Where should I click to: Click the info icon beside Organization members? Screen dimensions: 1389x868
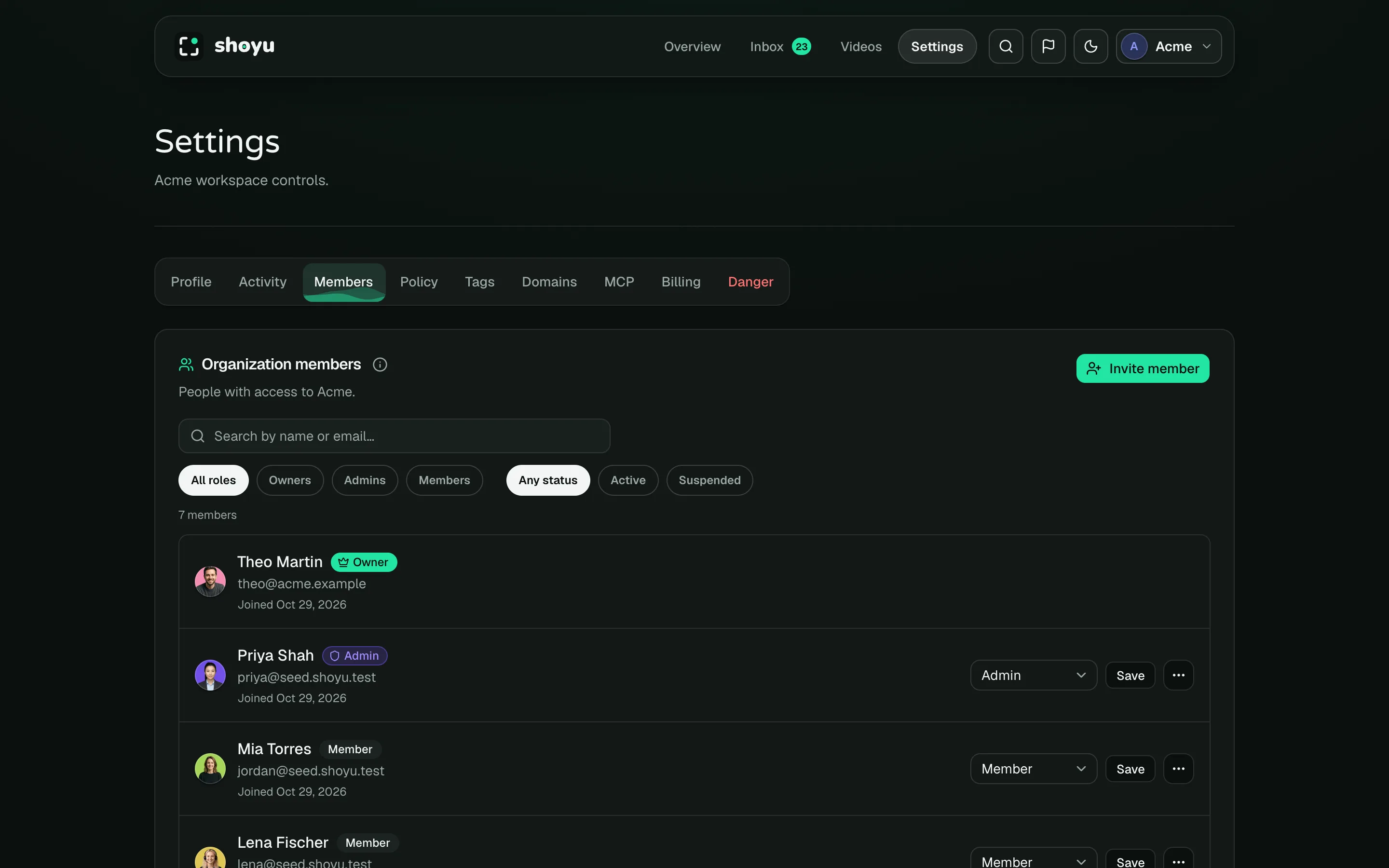[380, 365]
